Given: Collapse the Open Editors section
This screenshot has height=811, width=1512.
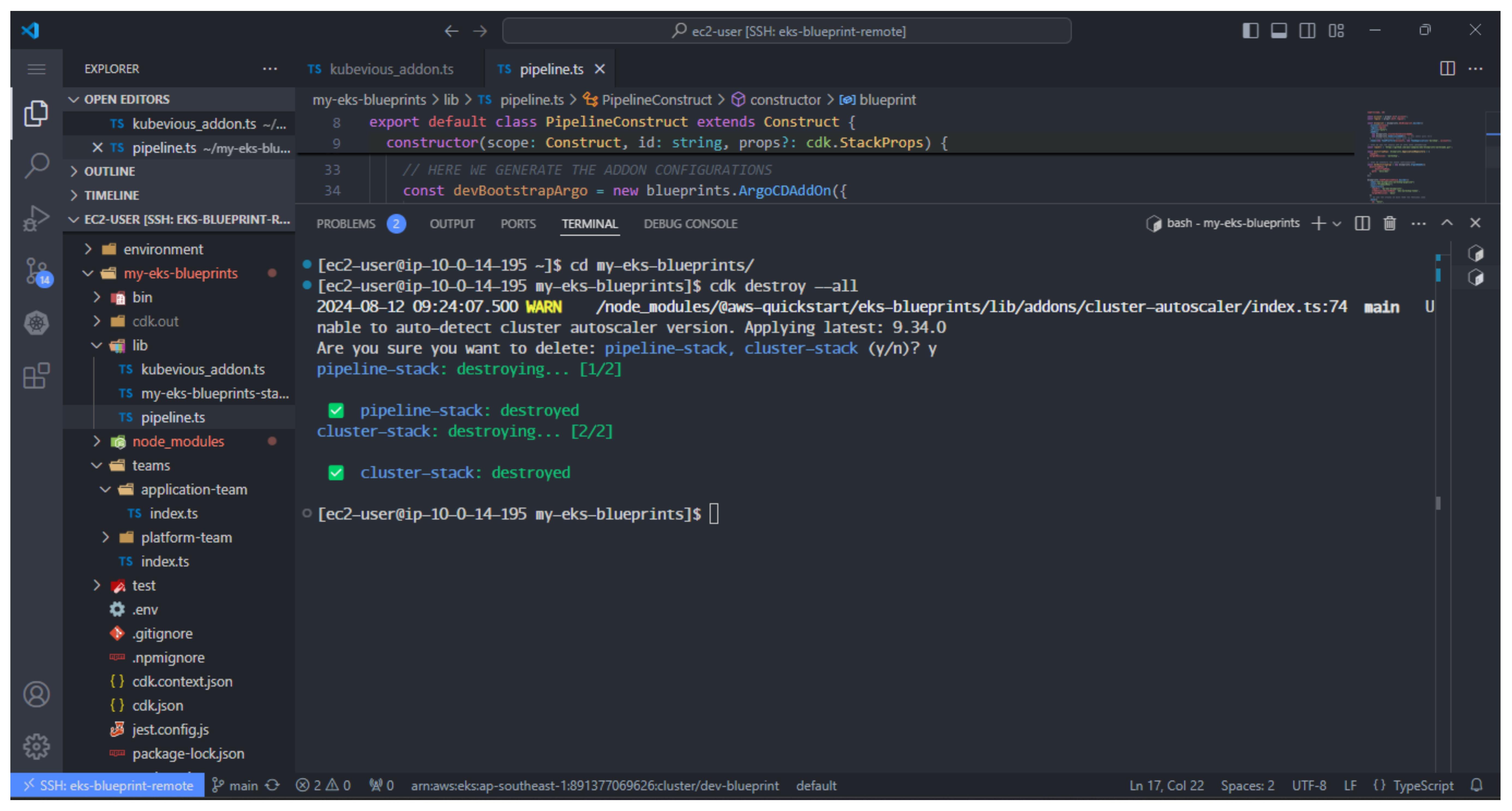Looking at the screenshot, I should [179, 99].
